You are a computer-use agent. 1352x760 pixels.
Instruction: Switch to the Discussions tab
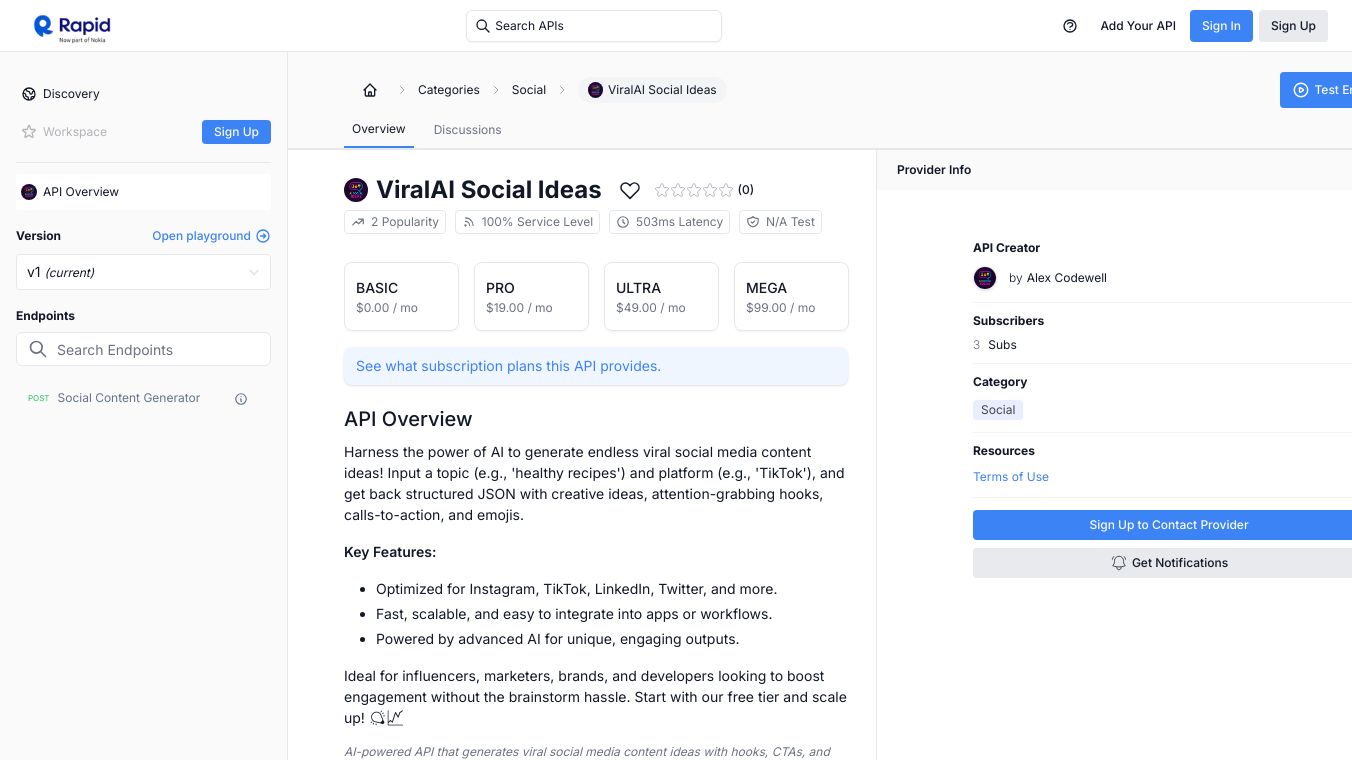(467, 130)
